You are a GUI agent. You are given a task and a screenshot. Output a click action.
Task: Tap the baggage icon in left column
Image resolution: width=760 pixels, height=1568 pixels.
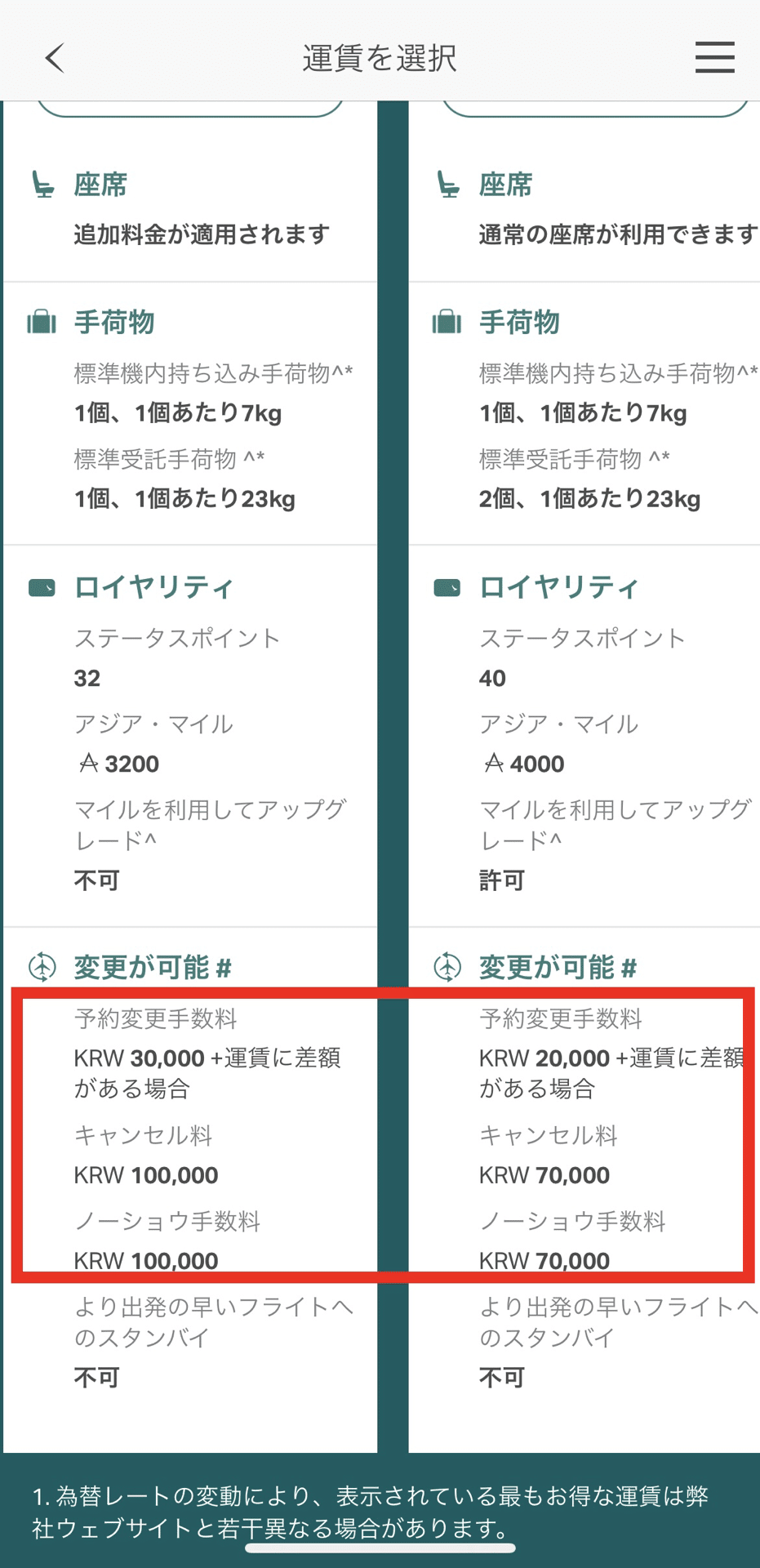click(x=42, y=322)
